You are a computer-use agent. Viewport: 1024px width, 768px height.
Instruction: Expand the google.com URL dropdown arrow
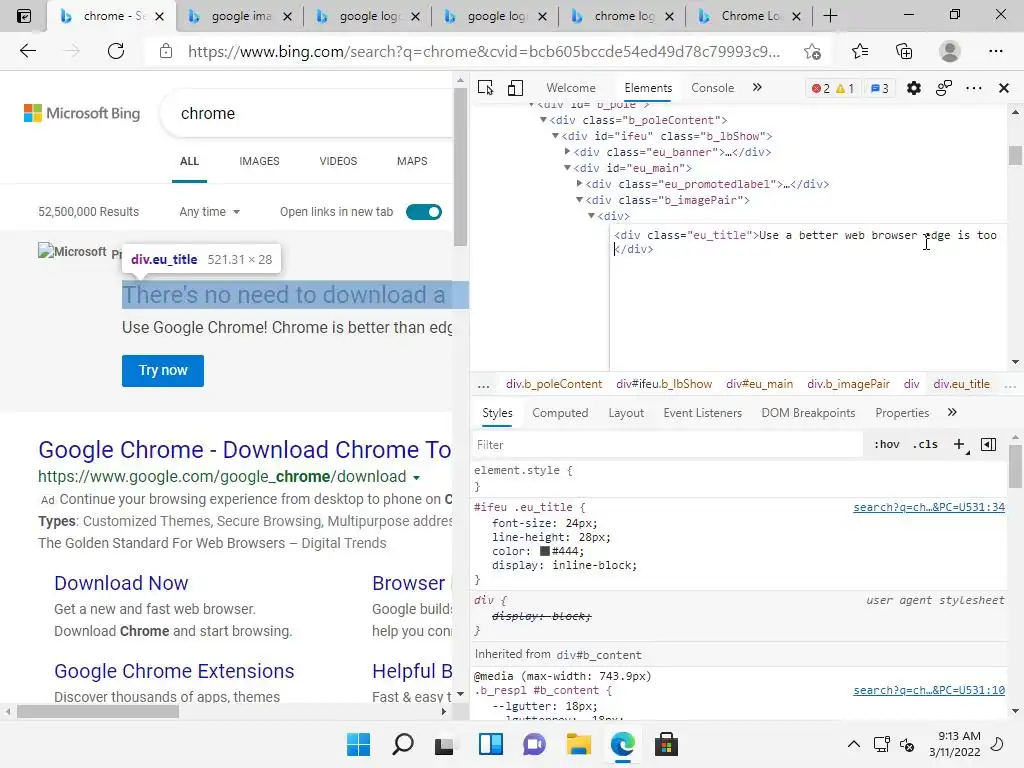click(x=417, y=477)
